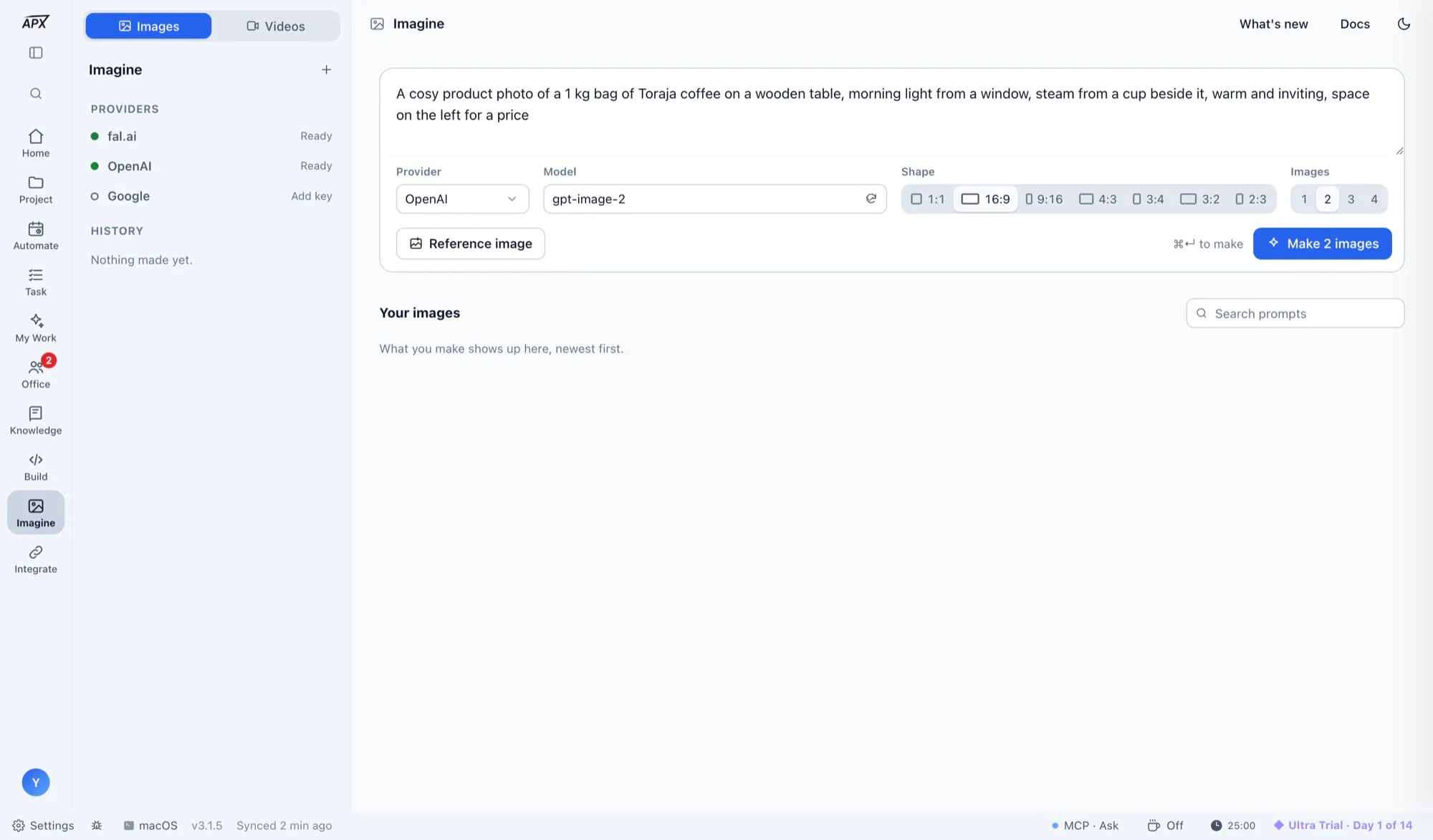
Task: Open the Project folder section
Action: (36, 190)
